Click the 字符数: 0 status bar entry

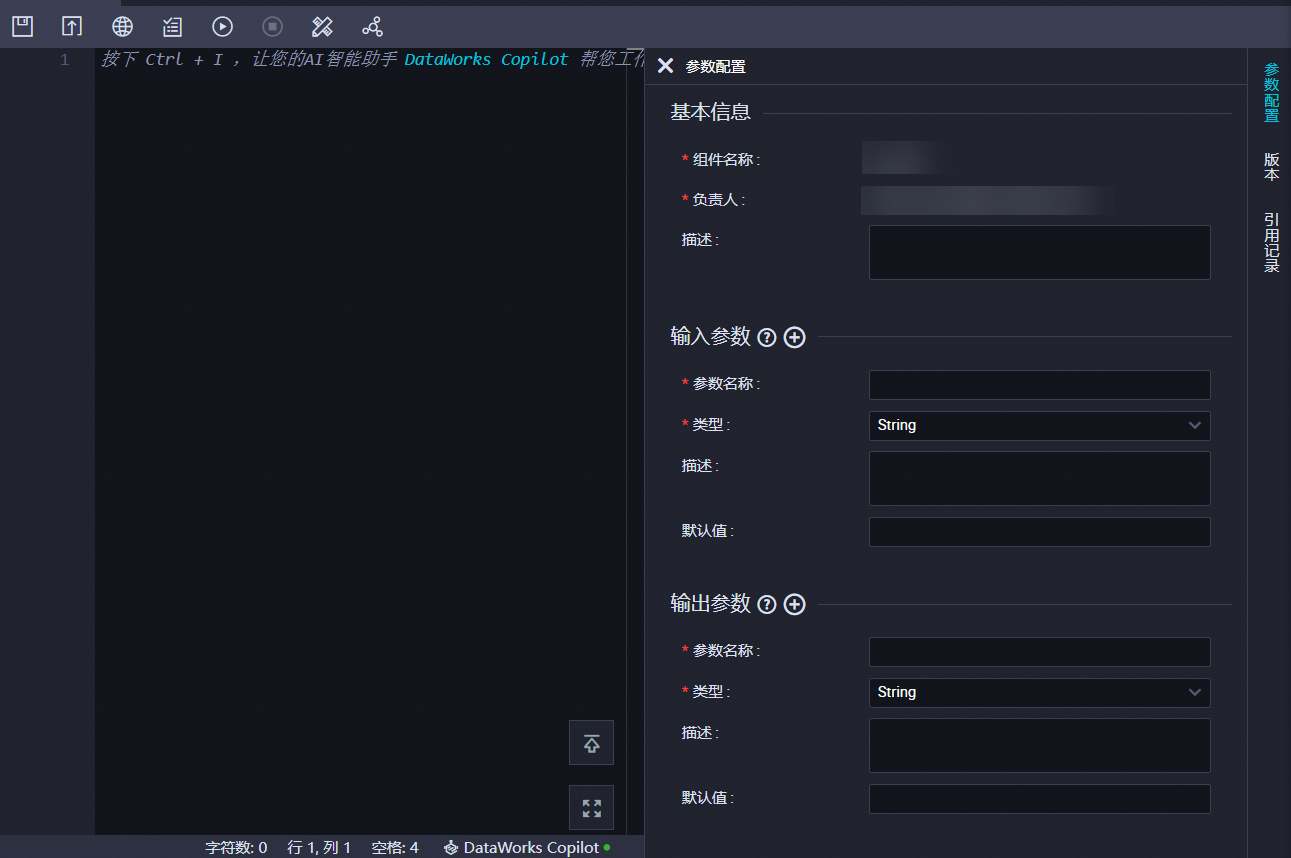236,848
